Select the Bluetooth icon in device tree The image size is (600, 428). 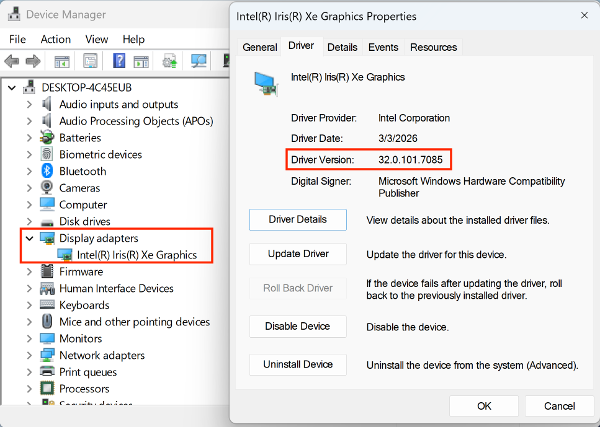tap(47, 171)
